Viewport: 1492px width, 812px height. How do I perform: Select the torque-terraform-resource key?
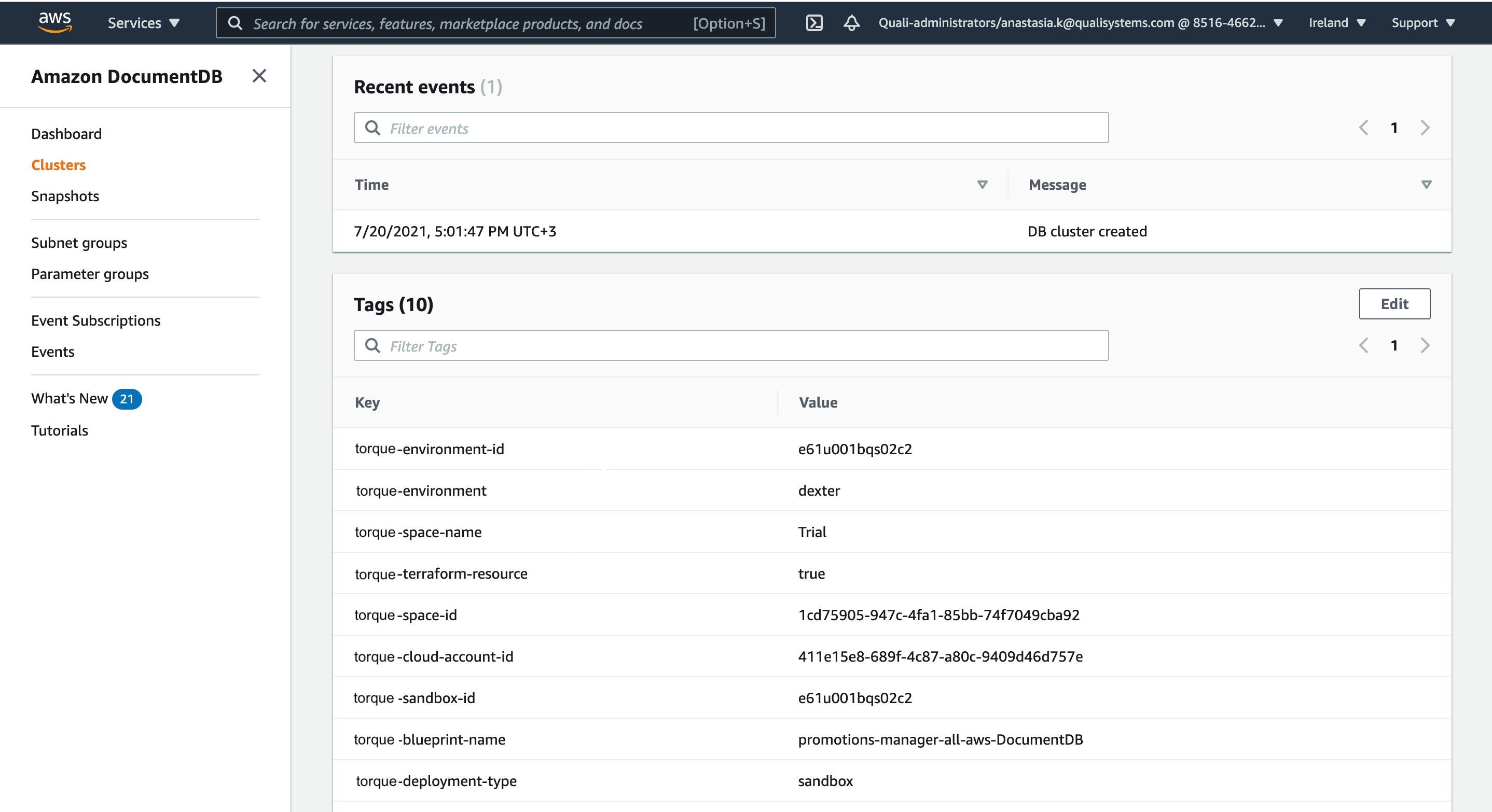pos(441,573)
